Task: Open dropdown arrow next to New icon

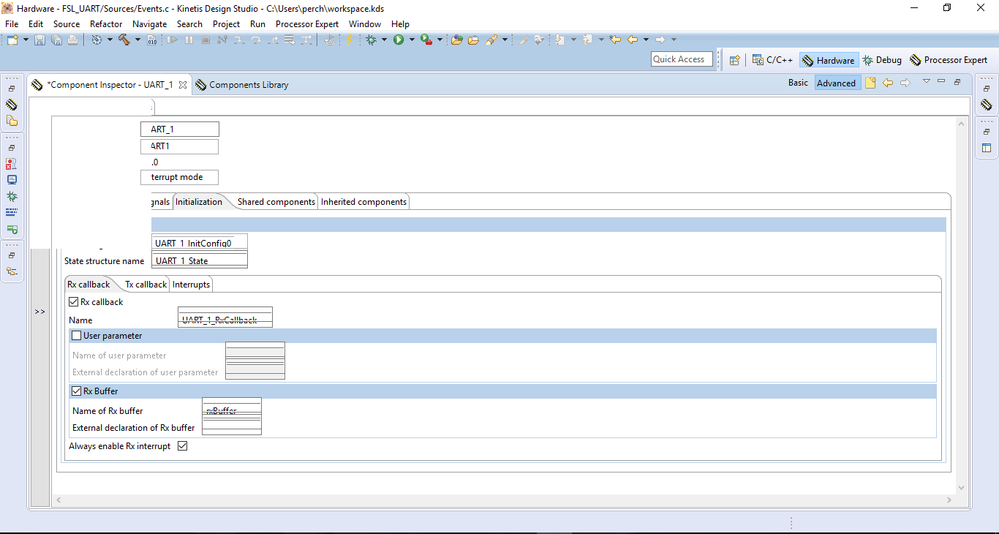Action: click(x=25, y=40)
